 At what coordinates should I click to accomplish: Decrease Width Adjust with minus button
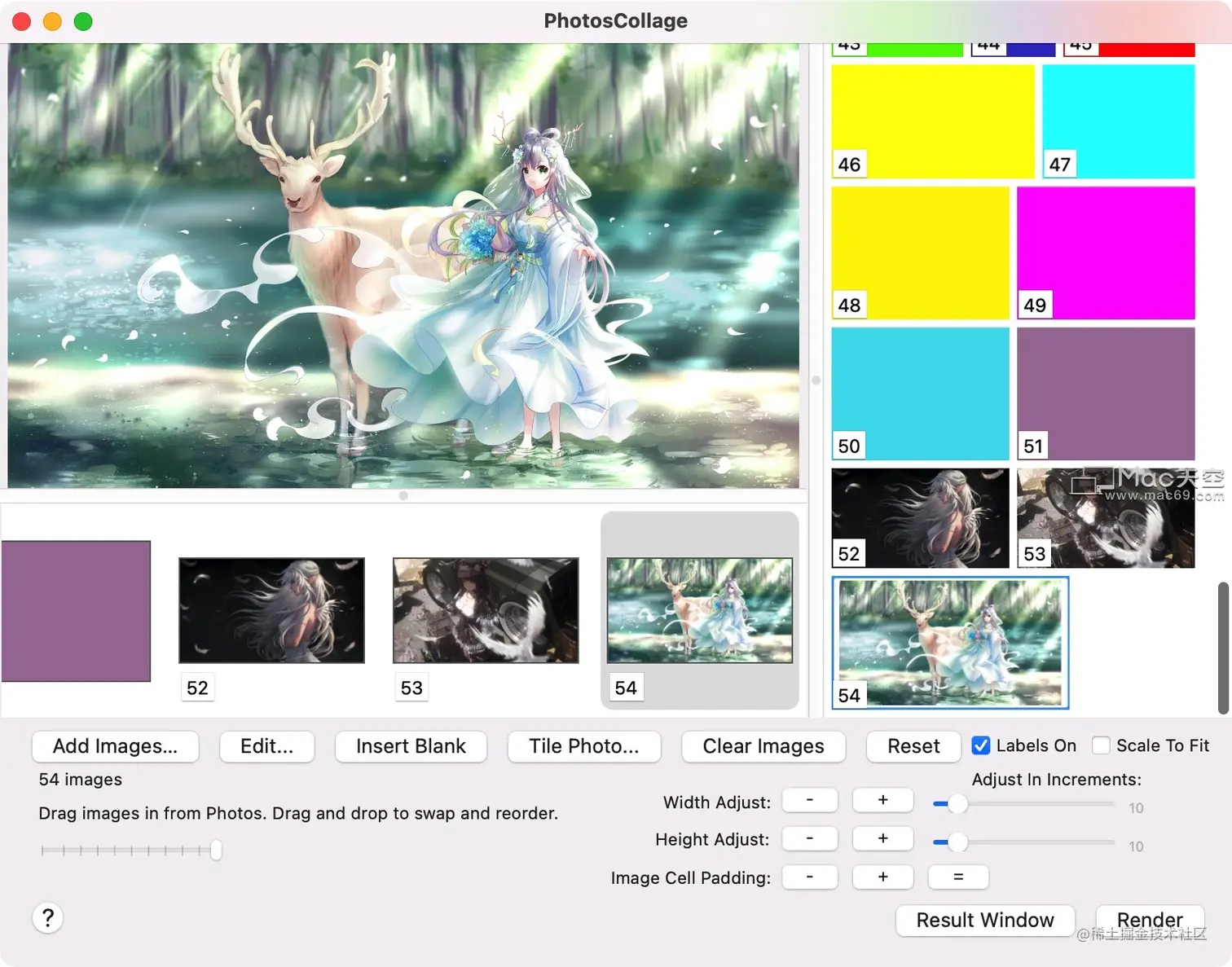[x=810, y=800]
